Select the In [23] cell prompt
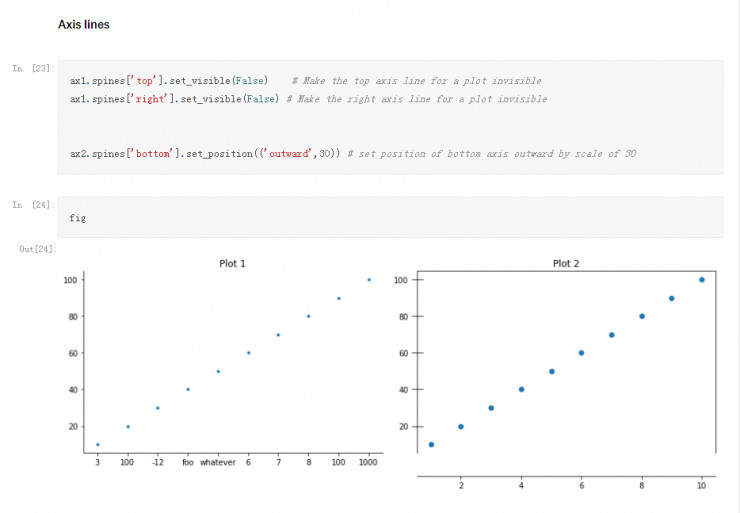 coord(33,68)
